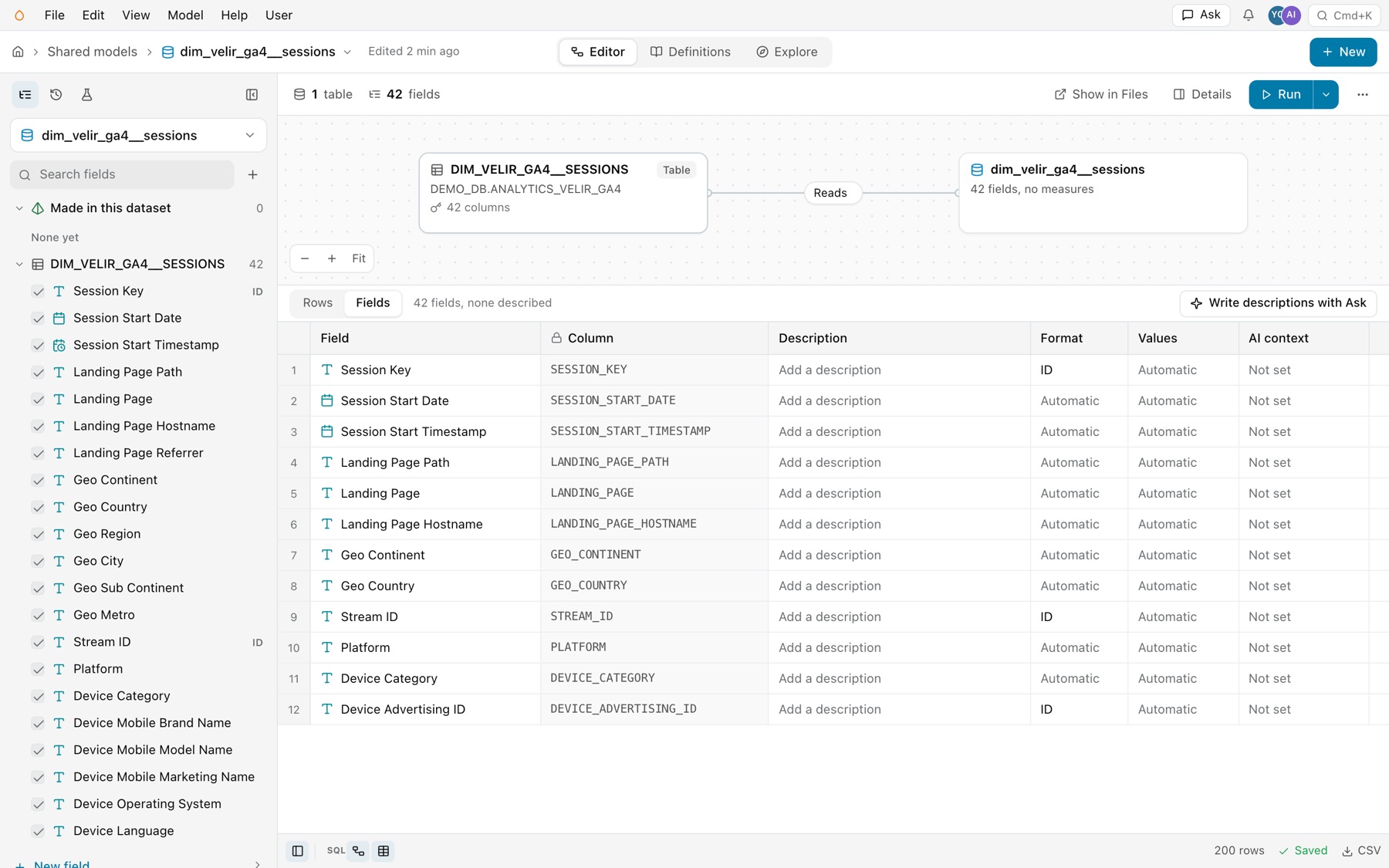This screenshot has width=1389, height=868.
Task: Select the fields list view icon
Action: click(x=25, y=94)
